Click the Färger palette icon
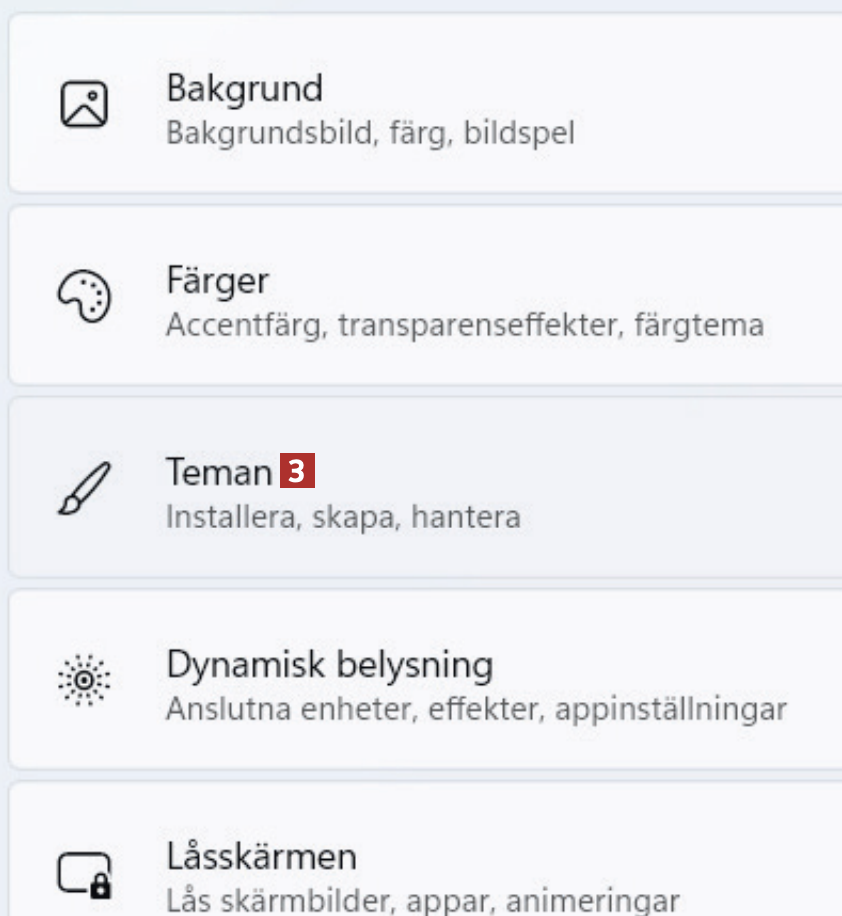Screen dimensions: 842x916 (x=84, y=297)
